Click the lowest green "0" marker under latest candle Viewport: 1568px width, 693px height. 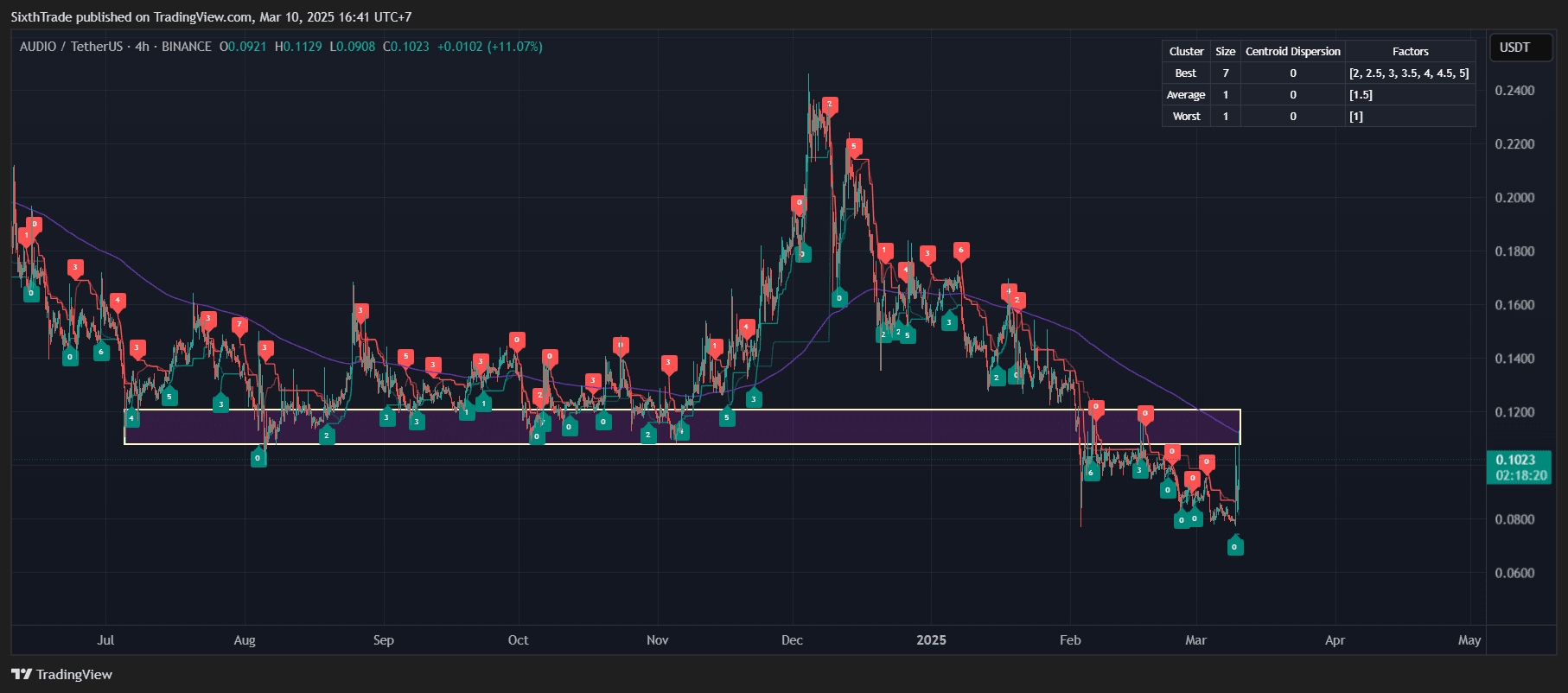coord(1234,546)
